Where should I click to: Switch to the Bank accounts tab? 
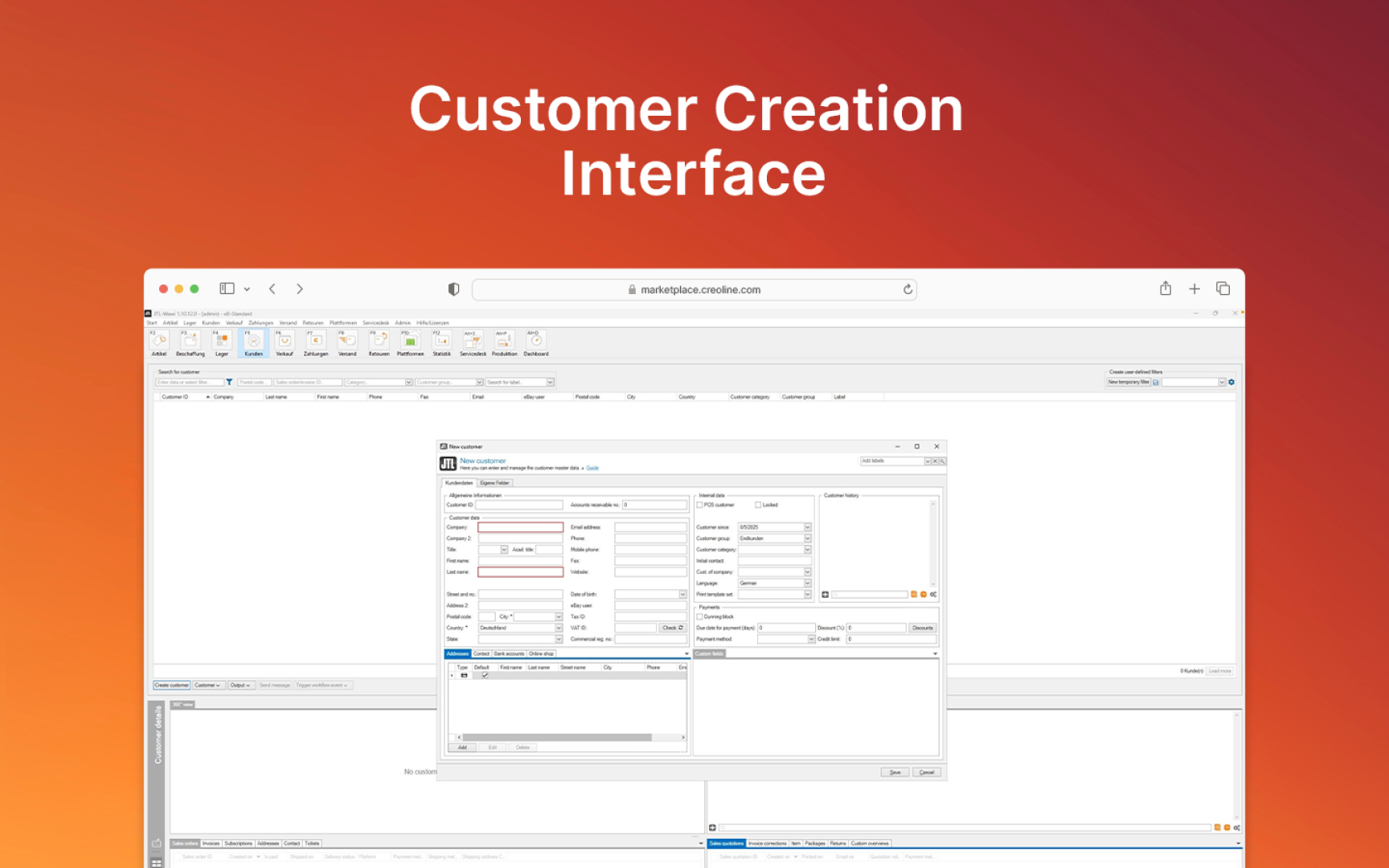pos(509,654)
